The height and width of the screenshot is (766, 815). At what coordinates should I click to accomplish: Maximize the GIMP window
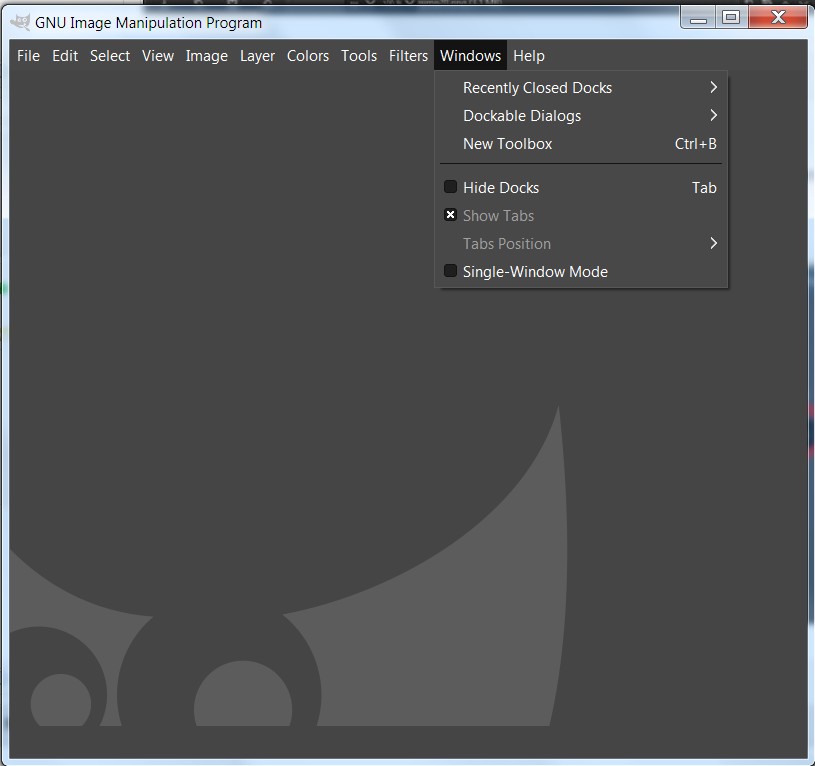pyautogui.click(x=731, y=18)
